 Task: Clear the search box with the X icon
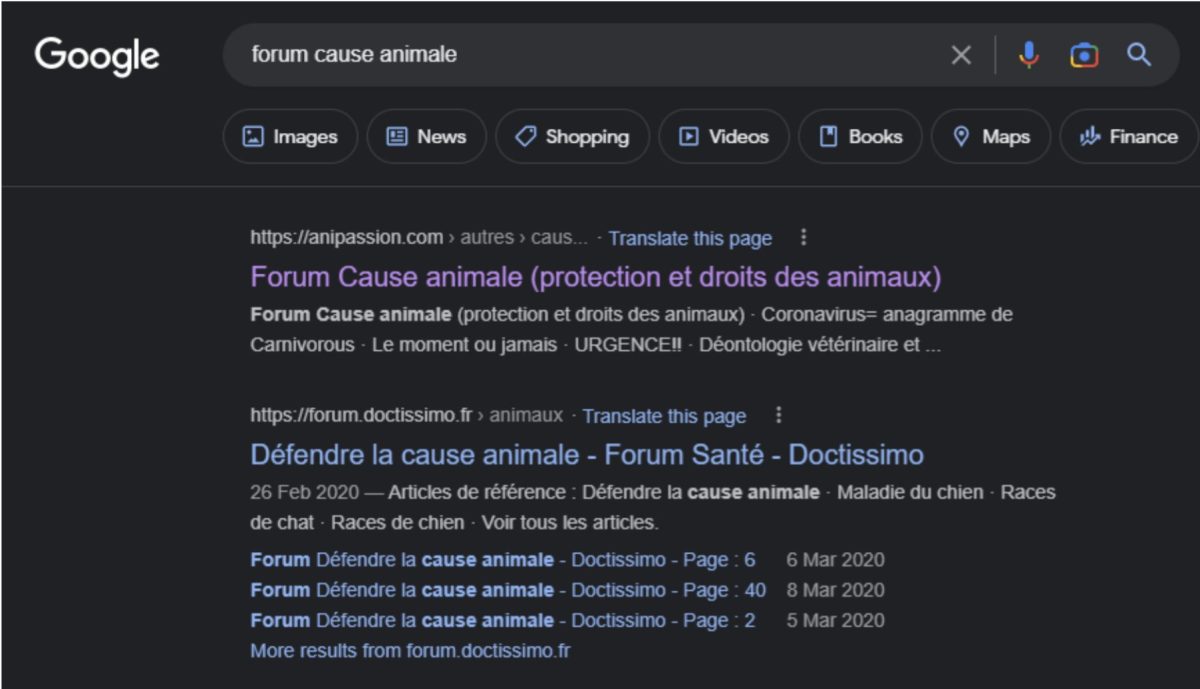coord(961,55)
